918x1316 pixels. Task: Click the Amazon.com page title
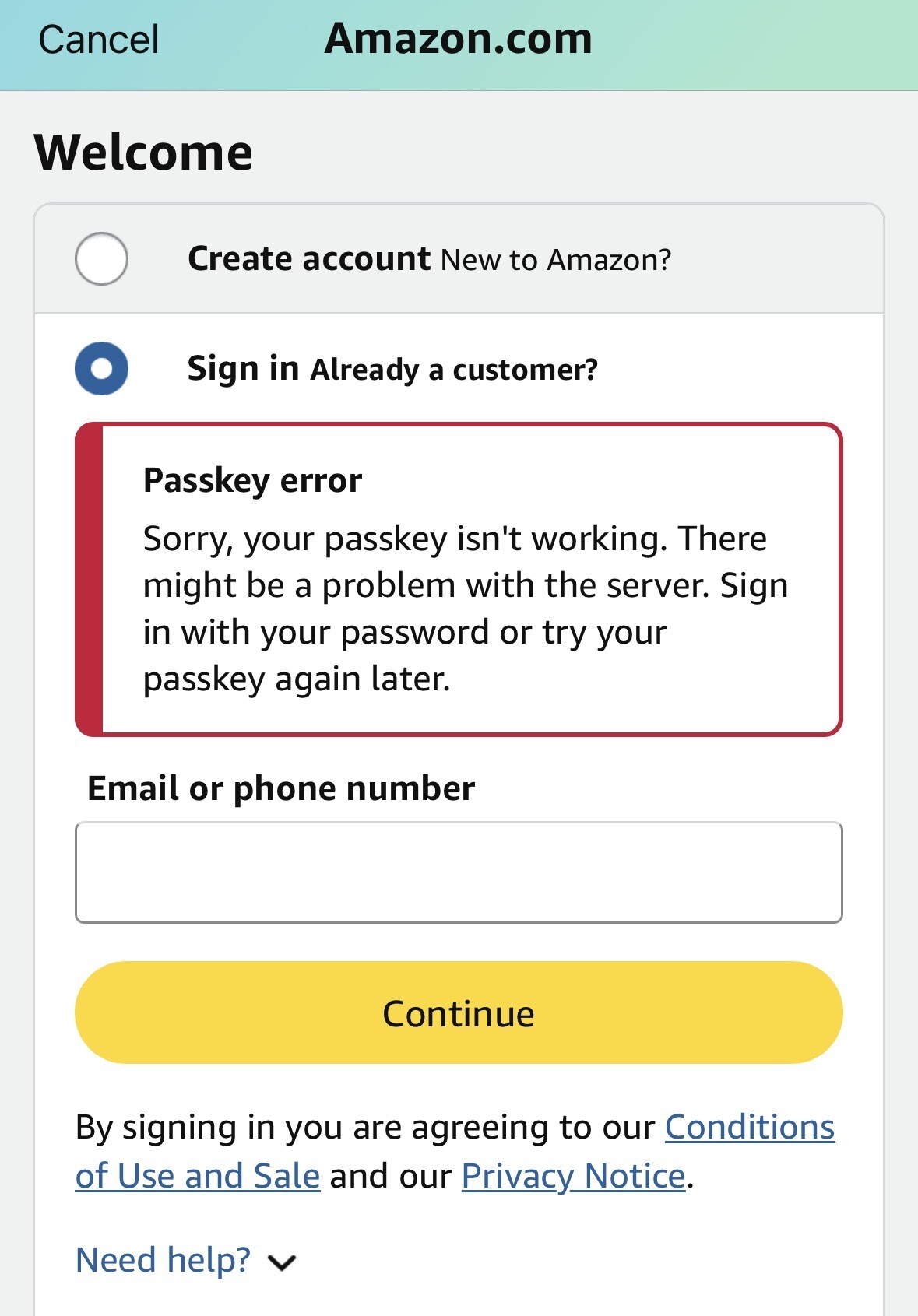pyautogui.click(x=458, y=39)
